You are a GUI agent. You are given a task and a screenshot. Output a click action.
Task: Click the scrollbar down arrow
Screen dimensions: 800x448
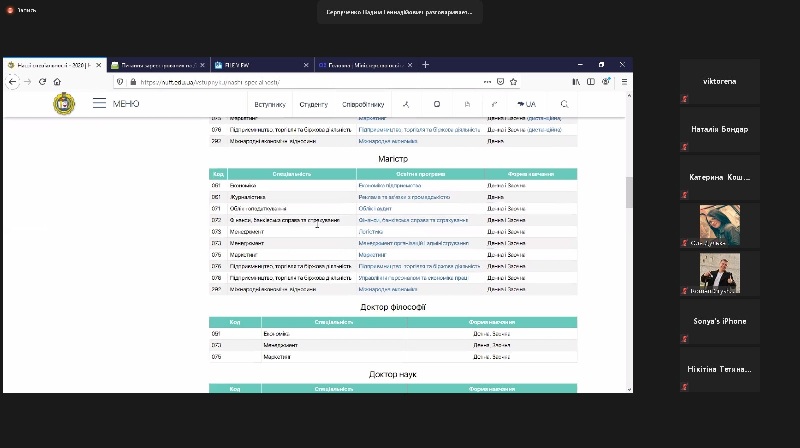tap(629, 389)
